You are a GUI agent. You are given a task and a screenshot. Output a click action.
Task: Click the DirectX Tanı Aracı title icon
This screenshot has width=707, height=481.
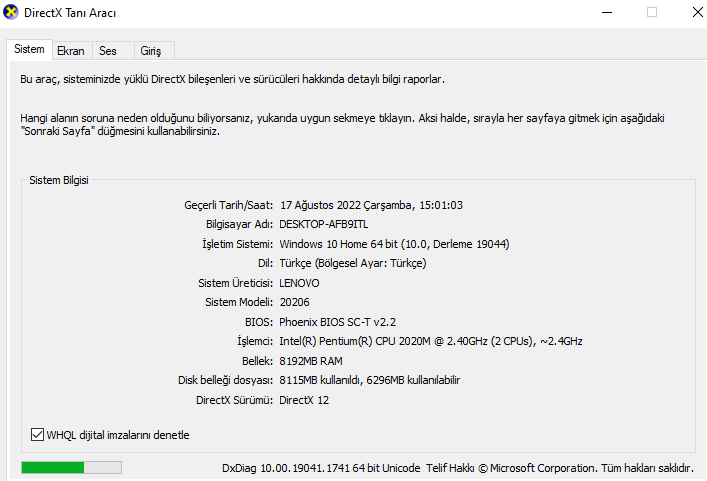pyautogui.click(x=10, y=12)
